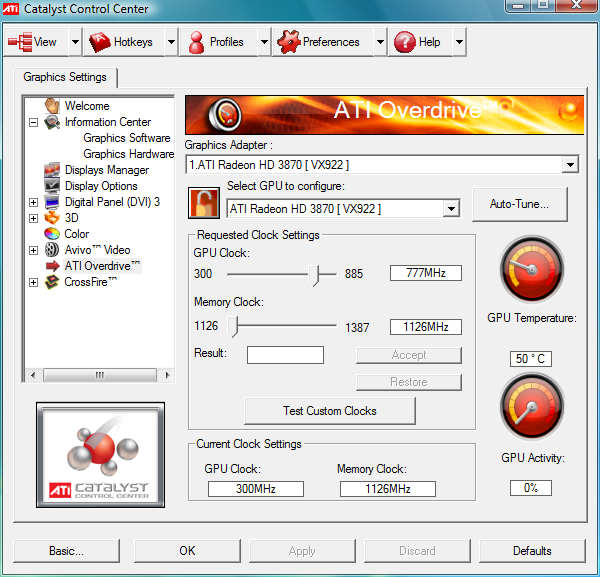This screenshot has height=577, width=600.
Task: Click the Result text field
Action: pyautogui.click(x=285, y=355)
